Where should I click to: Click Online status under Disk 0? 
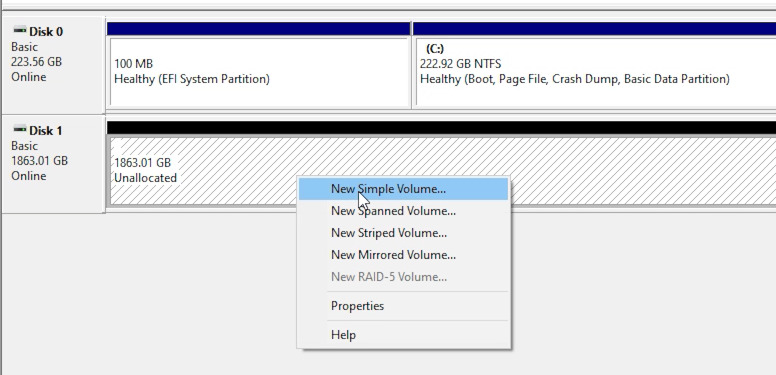tap(29, 77)
